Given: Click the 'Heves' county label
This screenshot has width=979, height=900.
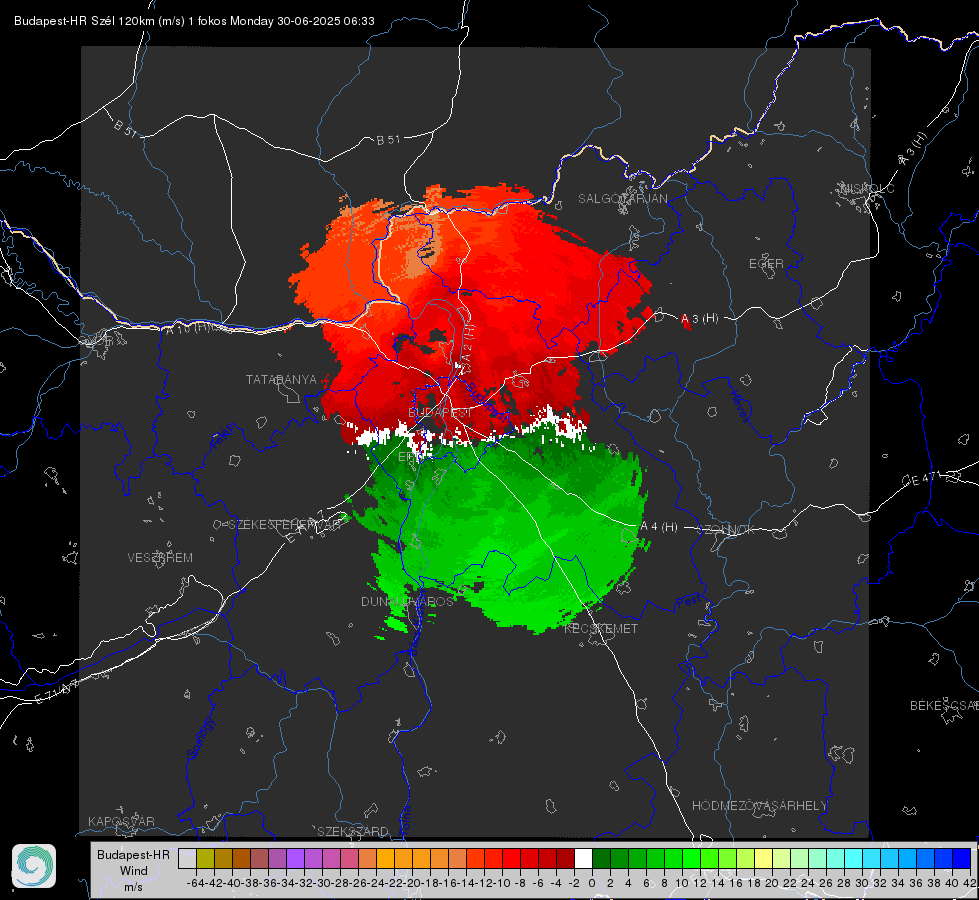Looking at the screenshot, I should coord(739,407).
